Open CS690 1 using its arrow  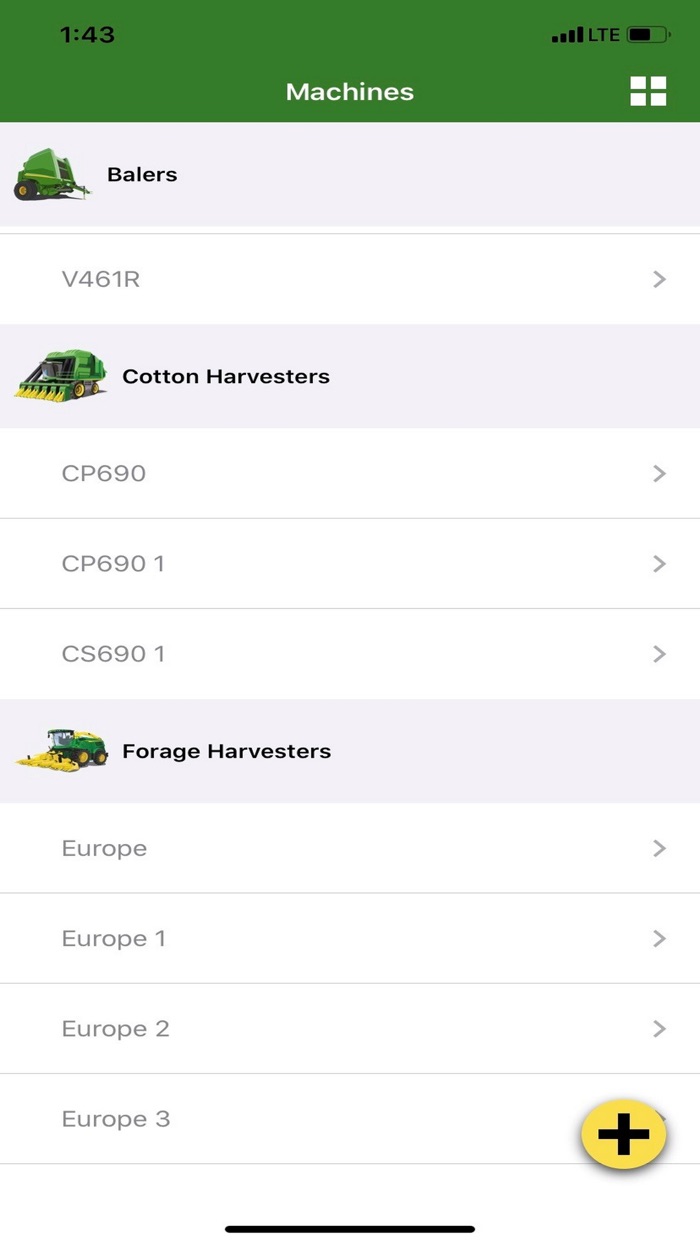pyautogui.click(x=659, y=653)
